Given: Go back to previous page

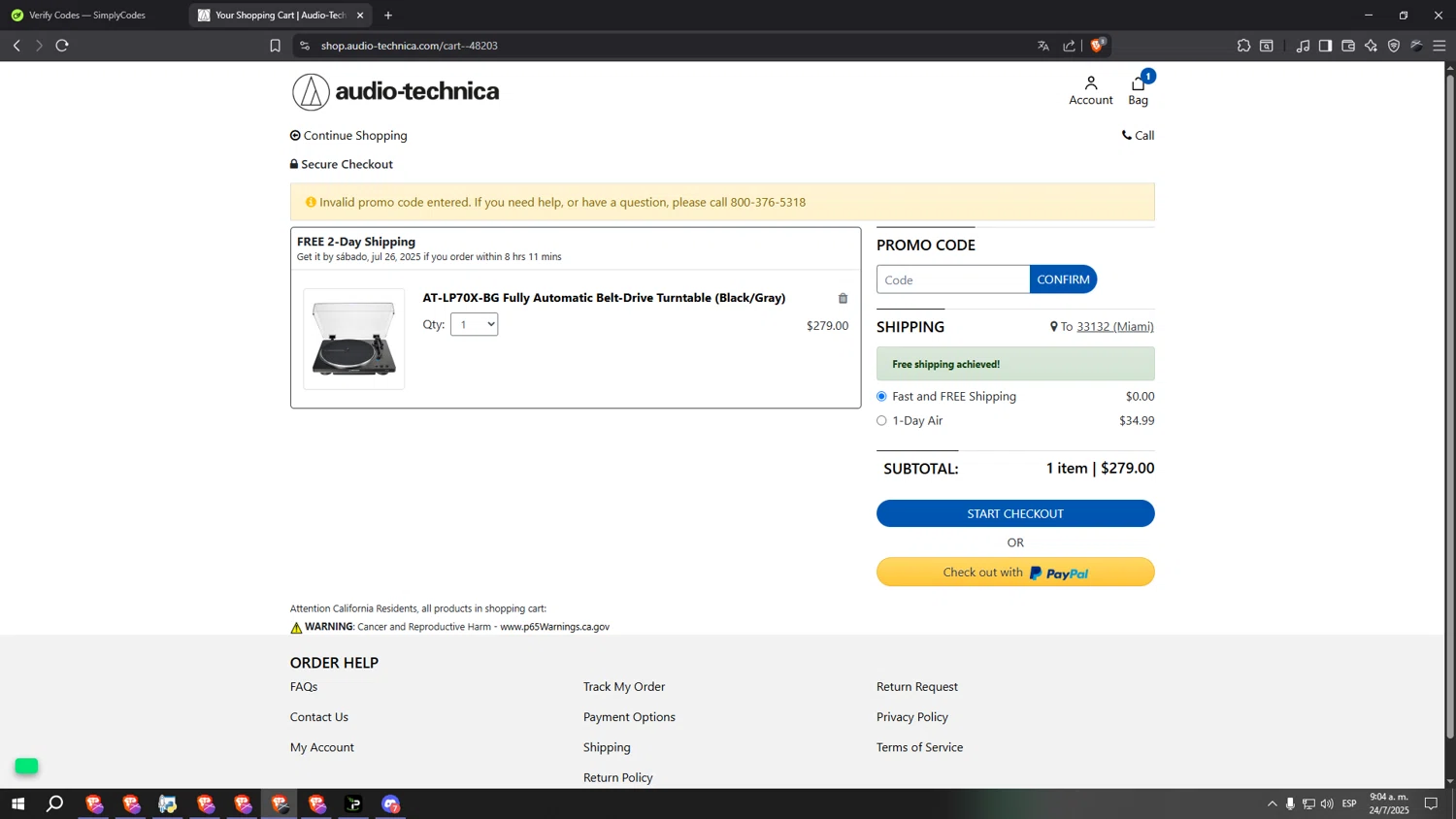Looking at the screenshot, I should click(x=17, y=46).
